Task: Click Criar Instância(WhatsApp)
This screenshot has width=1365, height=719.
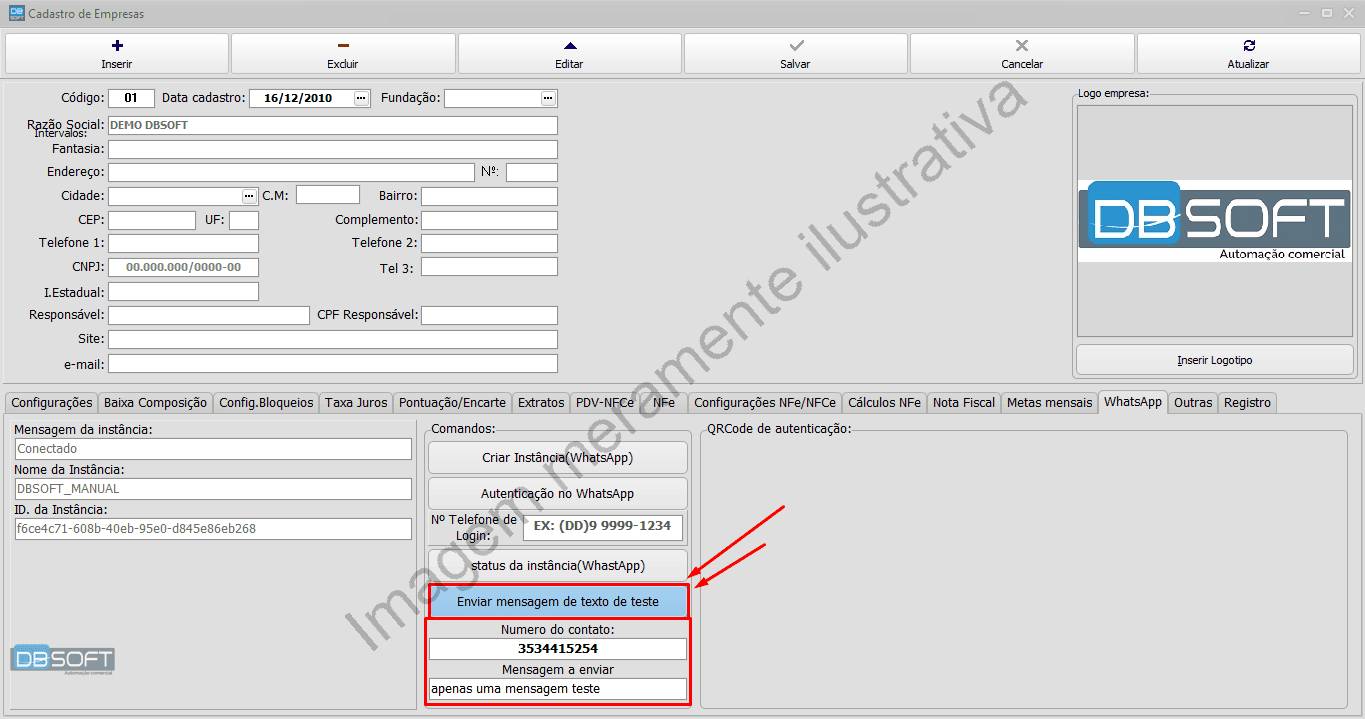Action: pyautogui.click(x=557, y=457)
